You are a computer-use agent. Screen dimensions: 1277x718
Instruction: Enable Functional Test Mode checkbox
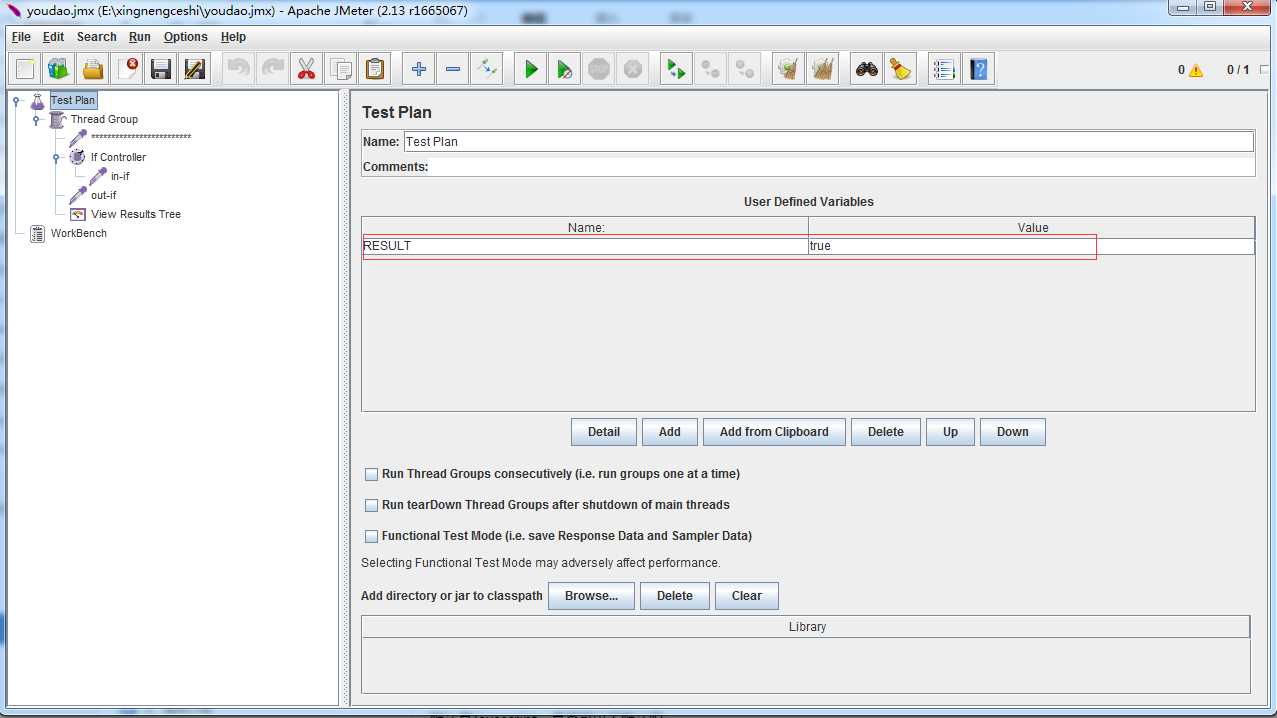pos(372,536)
